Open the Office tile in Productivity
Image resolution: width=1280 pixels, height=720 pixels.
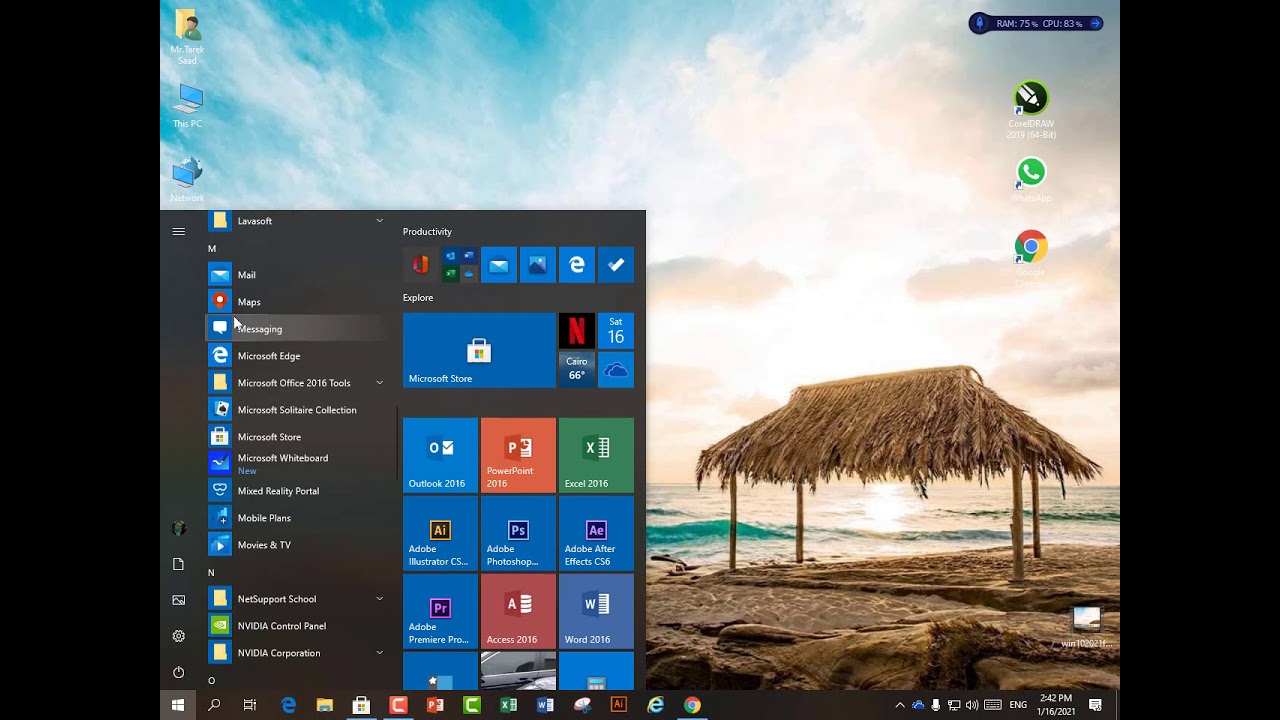pyautogui.click(x=421, y=265)
